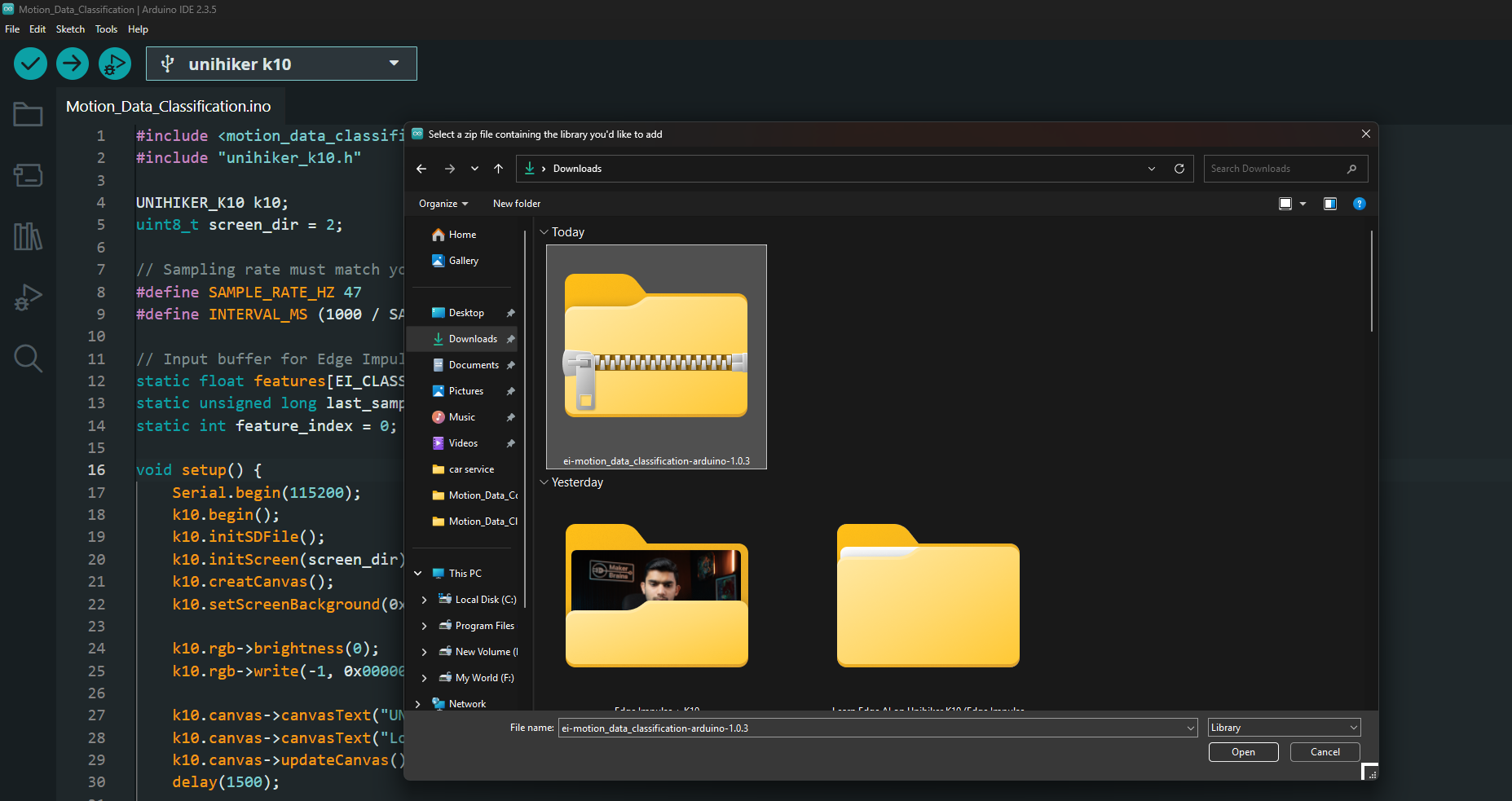The image size is (1512, 801).
Task: Open the Sketch menu
Action: point(70,29)
